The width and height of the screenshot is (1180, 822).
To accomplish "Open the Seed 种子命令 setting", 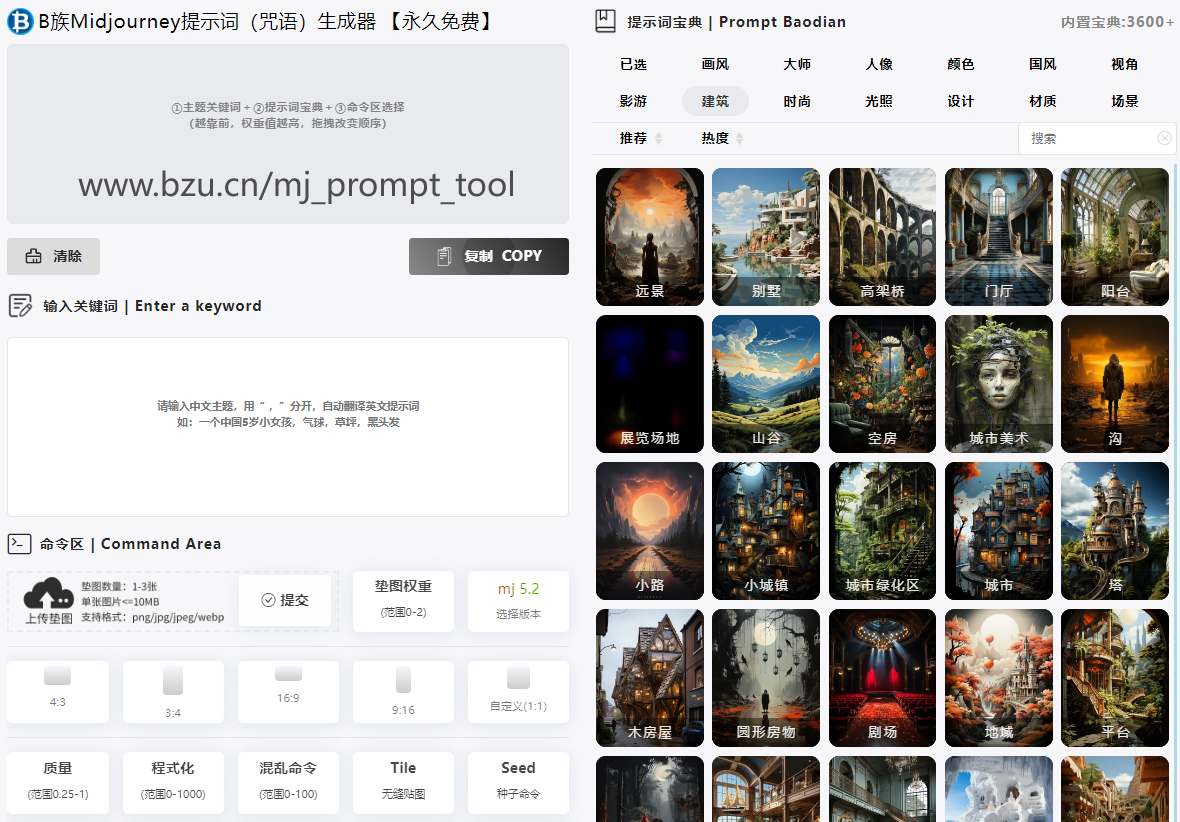I will point(519,782).
